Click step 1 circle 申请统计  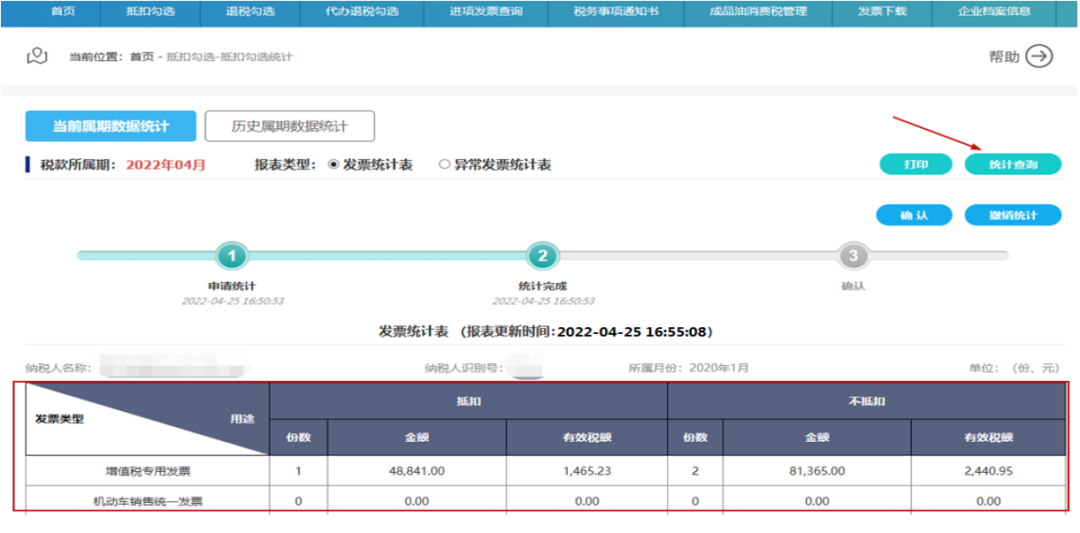point(232,256)
